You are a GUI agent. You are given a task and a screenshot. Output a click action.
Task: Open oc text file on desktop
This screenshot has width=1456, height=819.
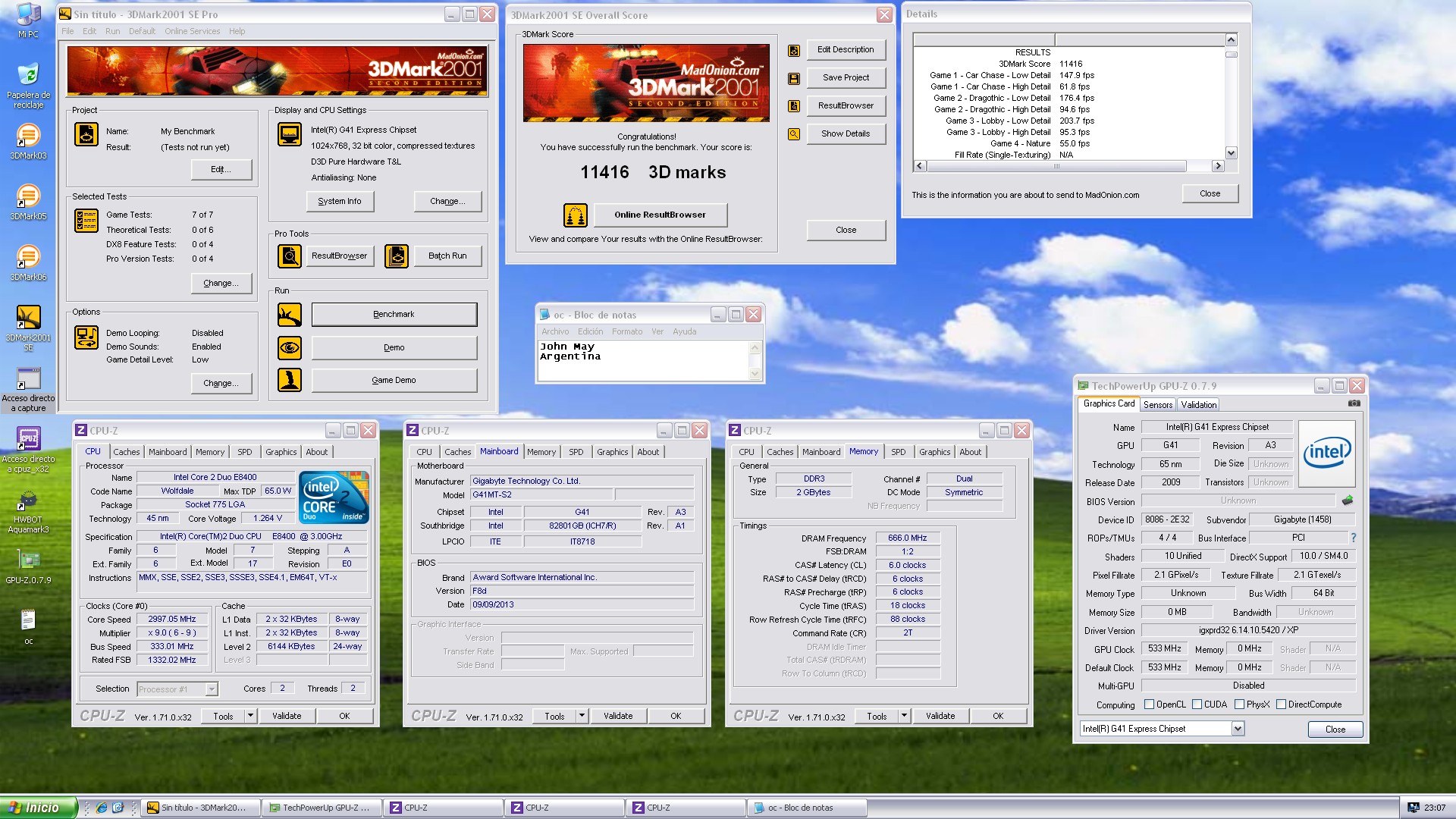click(x=28, y=627)
